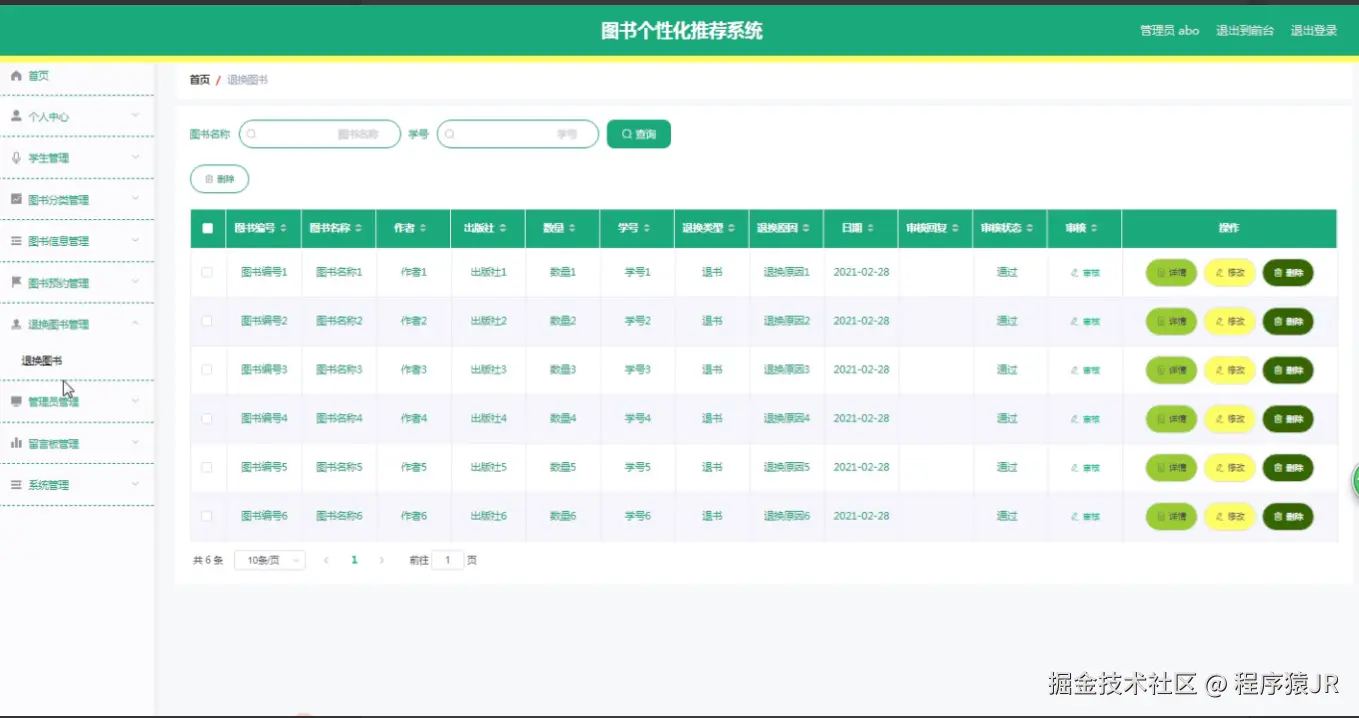The width and height of the screenshot is (1359, 718).
Task: Sort by 学号 column arrows
Action: (647, 229)
